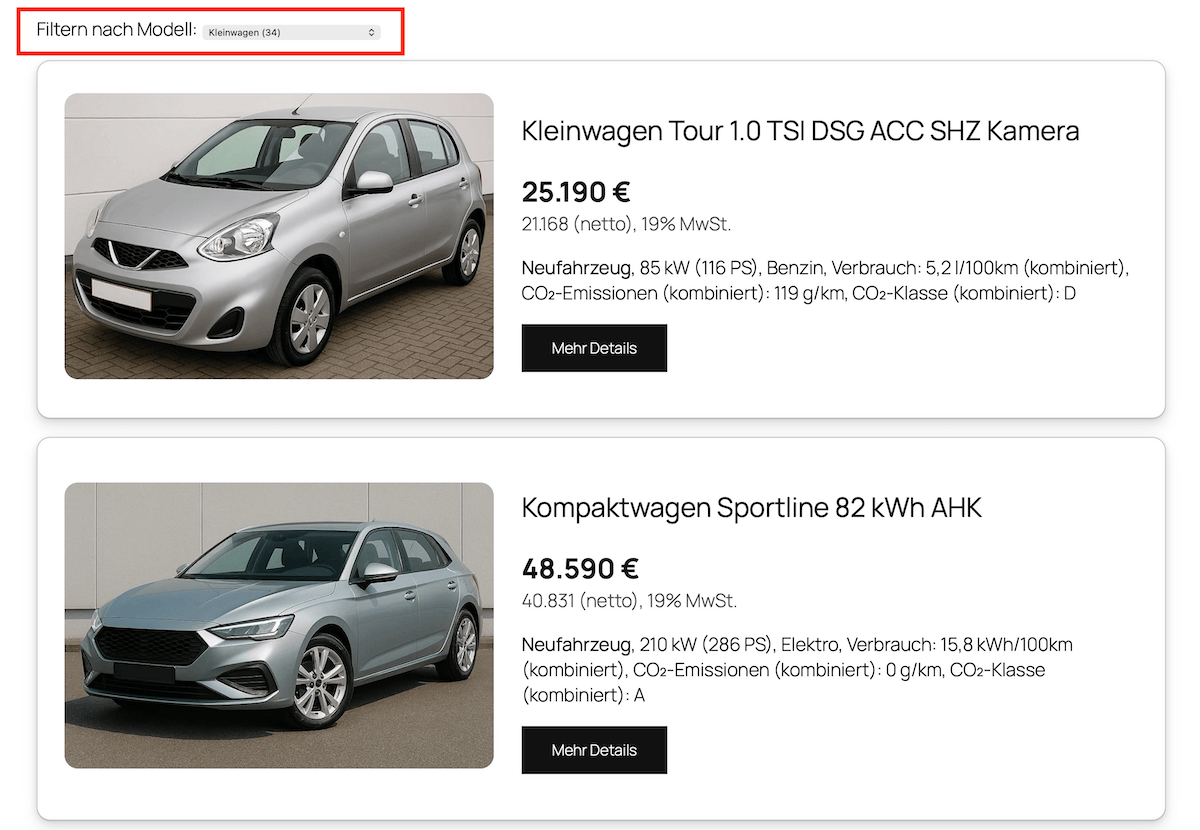
Task: Select "Kleinwagen (34)" in the model filter
Action: pyautogui.click(x=289, y=31)
